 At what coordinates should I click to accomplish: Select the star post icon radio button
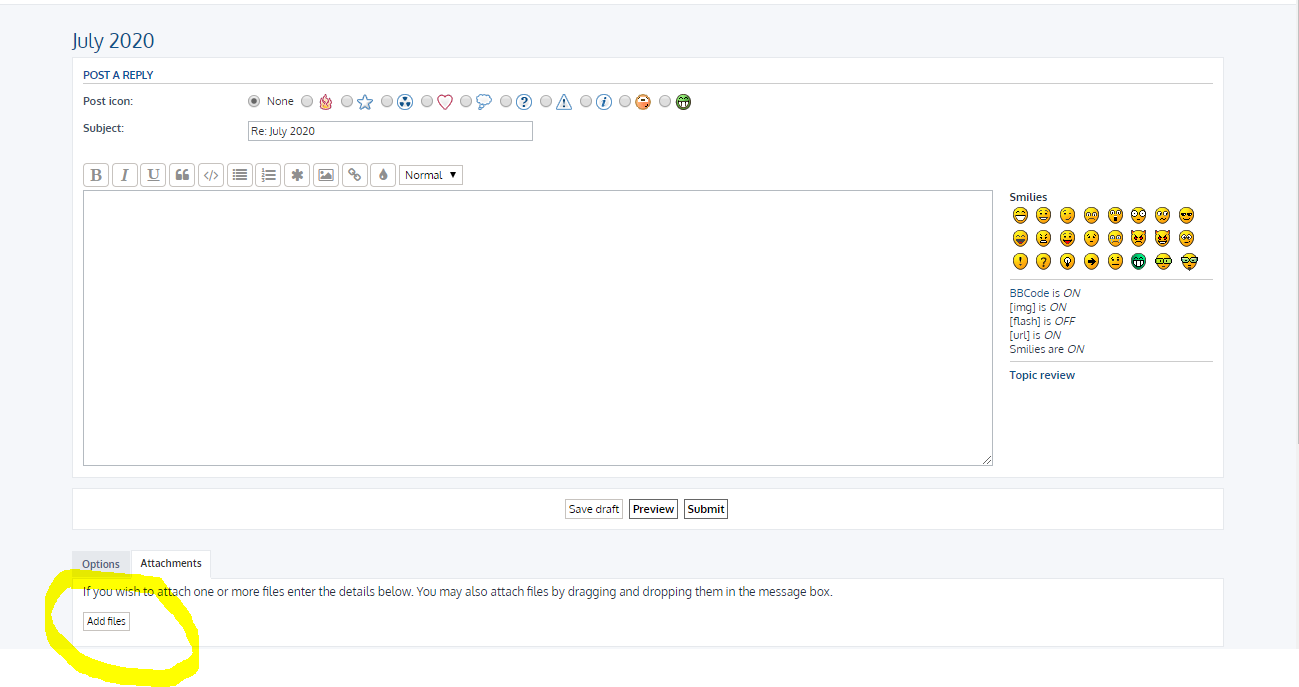coord(347,101)
